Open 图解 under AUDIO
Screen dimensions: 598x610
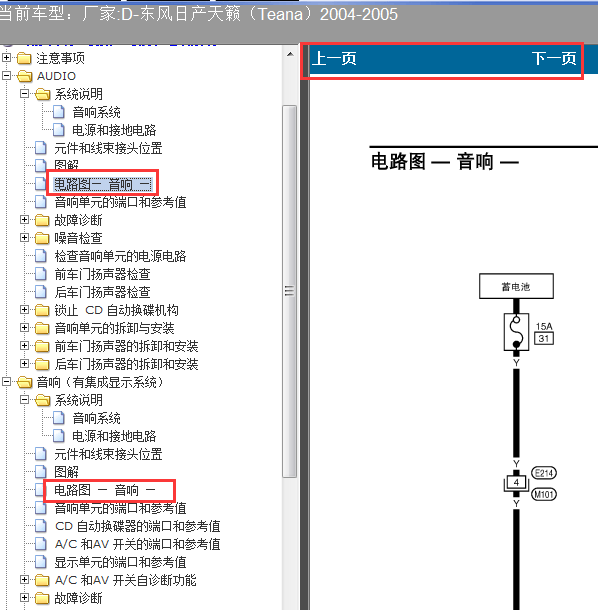(67, 165)
